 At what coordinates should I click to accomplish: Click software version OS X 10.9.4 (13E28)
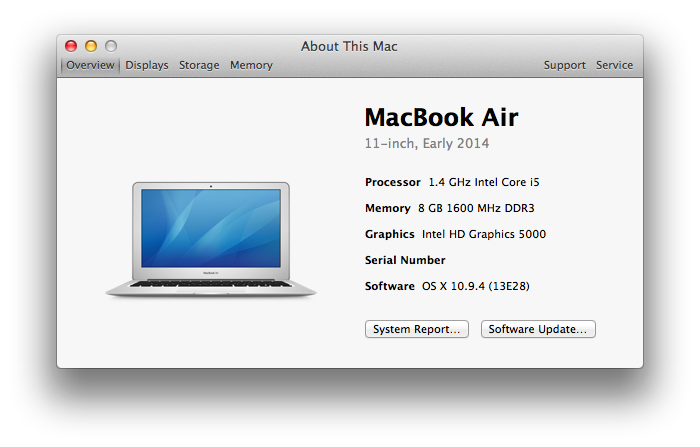(476, 286)
